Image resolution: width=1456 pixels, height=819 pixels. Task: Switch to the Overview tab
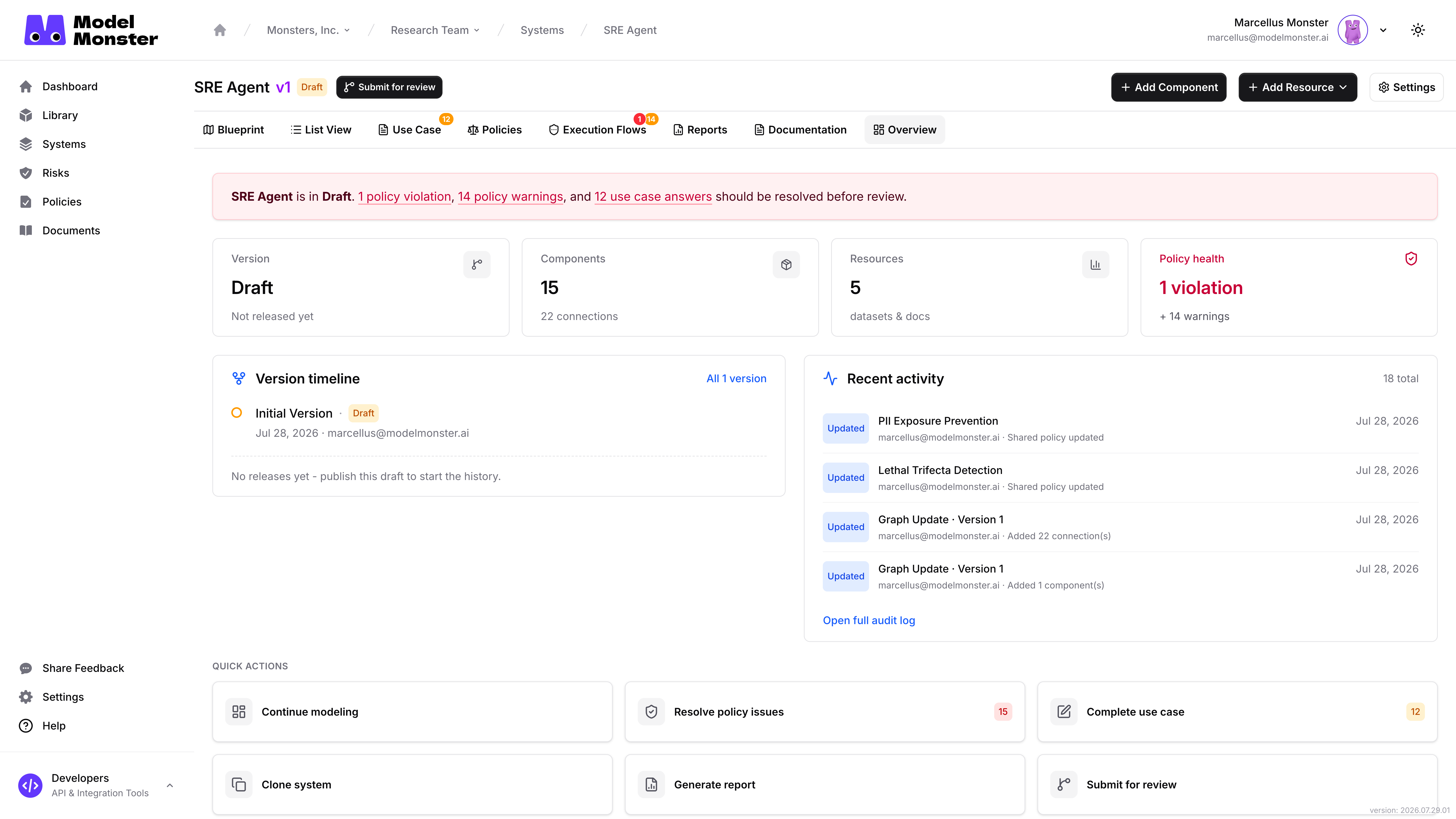tap(904, 129)
